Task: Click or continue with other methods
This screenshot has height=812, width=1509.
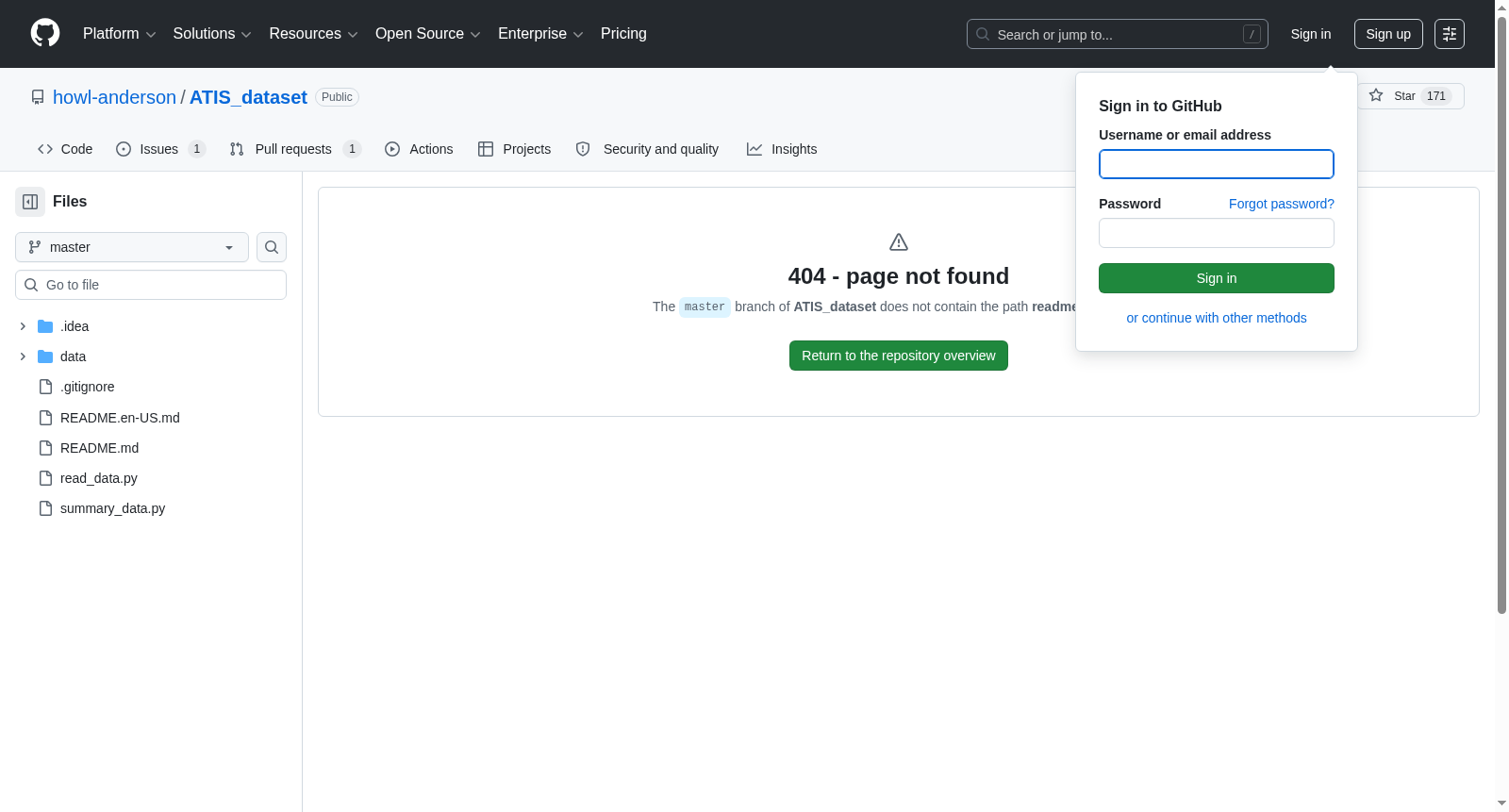Action: point(1217,318)
